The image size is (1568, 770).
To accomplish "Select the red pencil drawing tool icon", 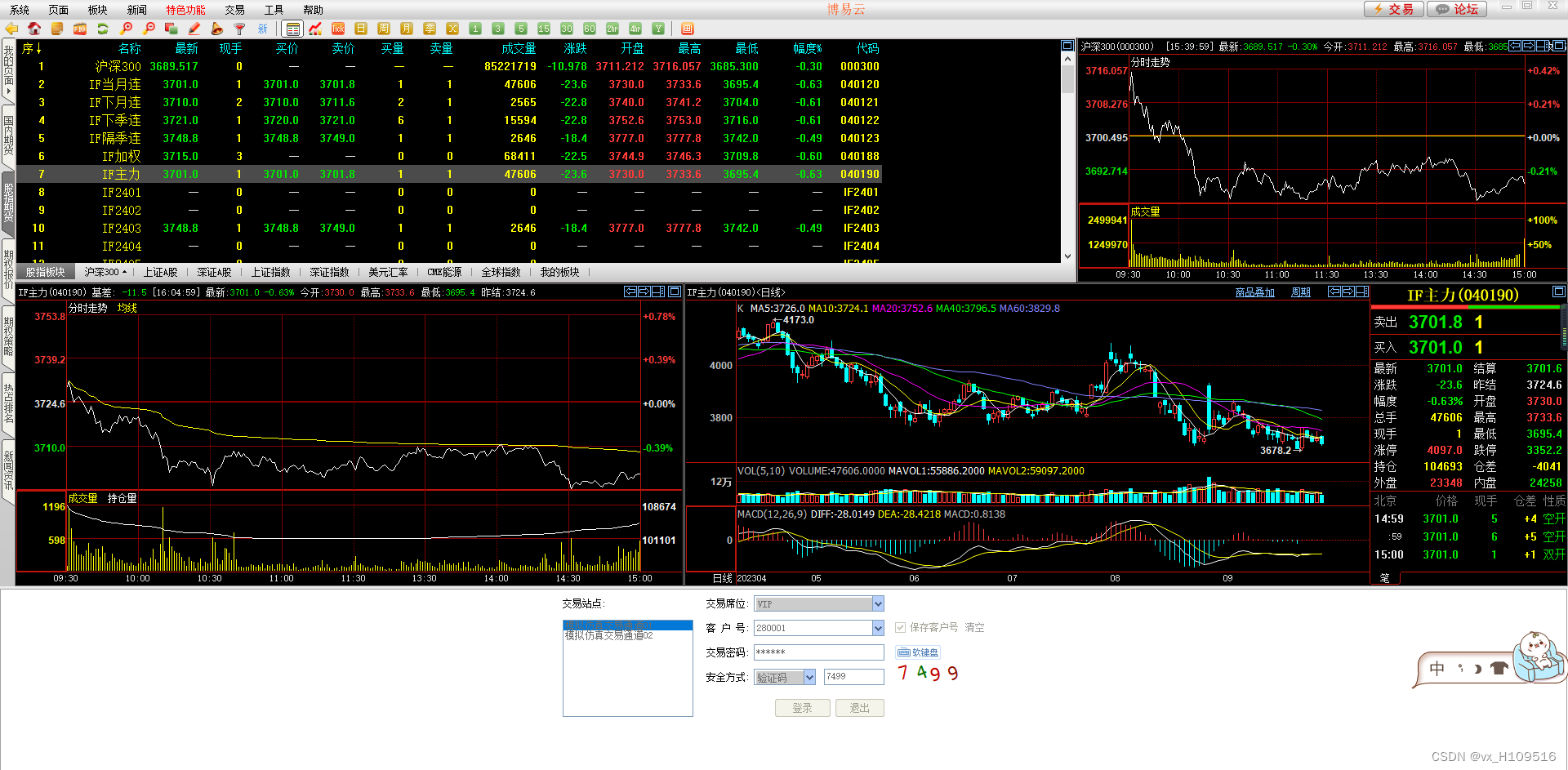I will pyautogui.click(x=194, y=29).
